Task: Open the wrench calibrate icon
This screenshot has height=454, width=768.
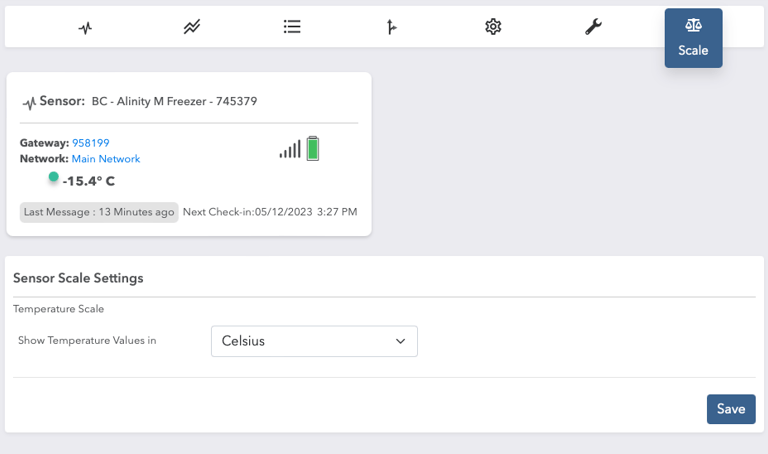Action: click(x=593, y=26)
